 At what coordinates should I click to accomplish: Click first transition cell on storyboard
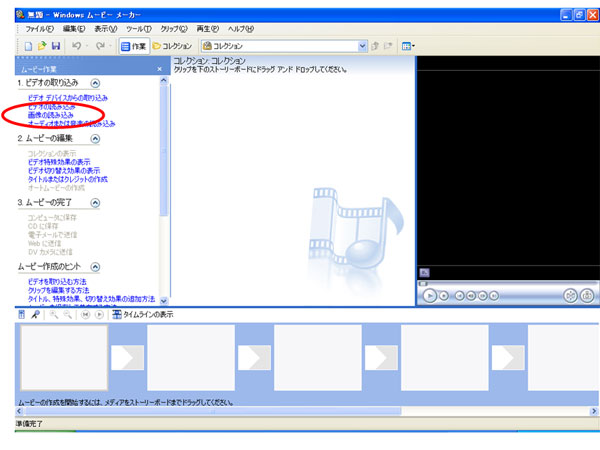click(x=127, y=358)
